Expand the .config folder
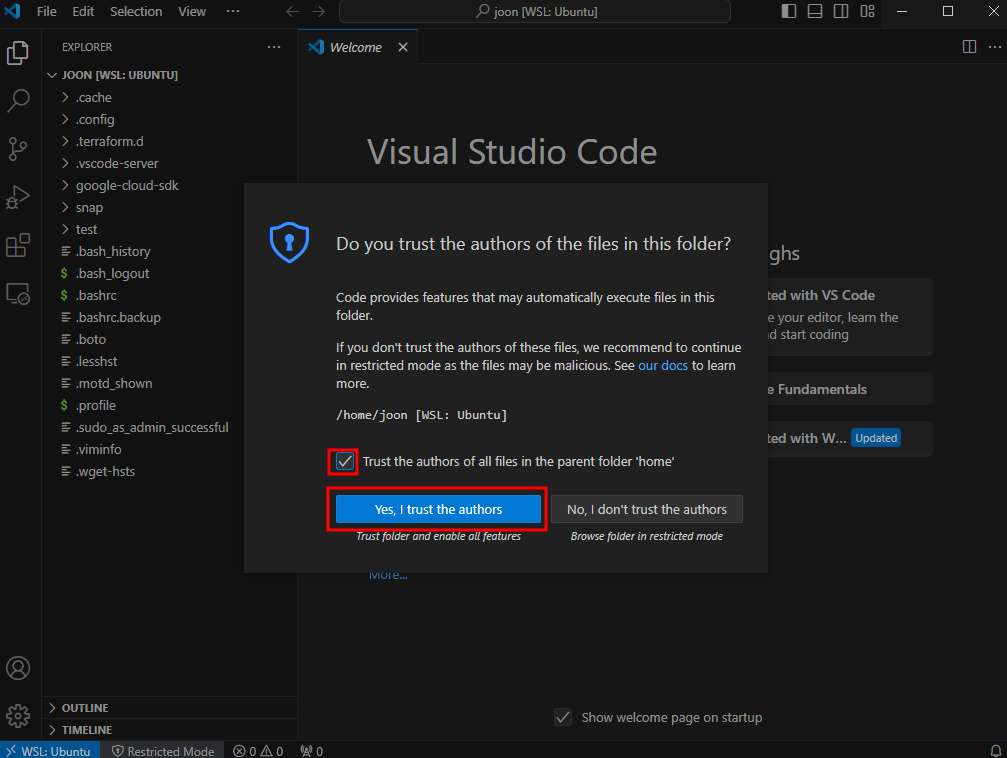The height and width of the screenshot is (758, 1007). [x=170, y=119]
